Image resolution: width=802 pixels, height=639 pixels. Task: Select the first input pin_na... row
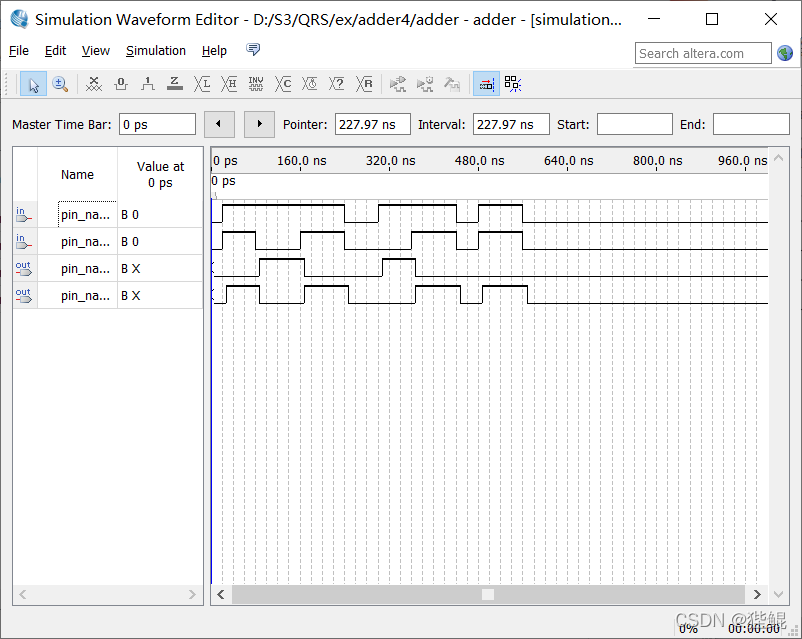108,214
